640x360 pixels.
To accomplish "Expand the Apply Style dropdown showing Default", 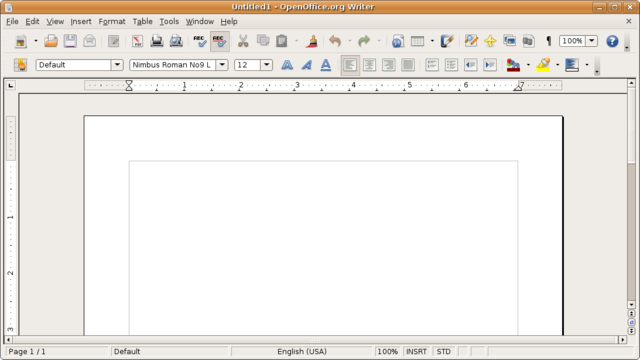I will click(117, 65).
